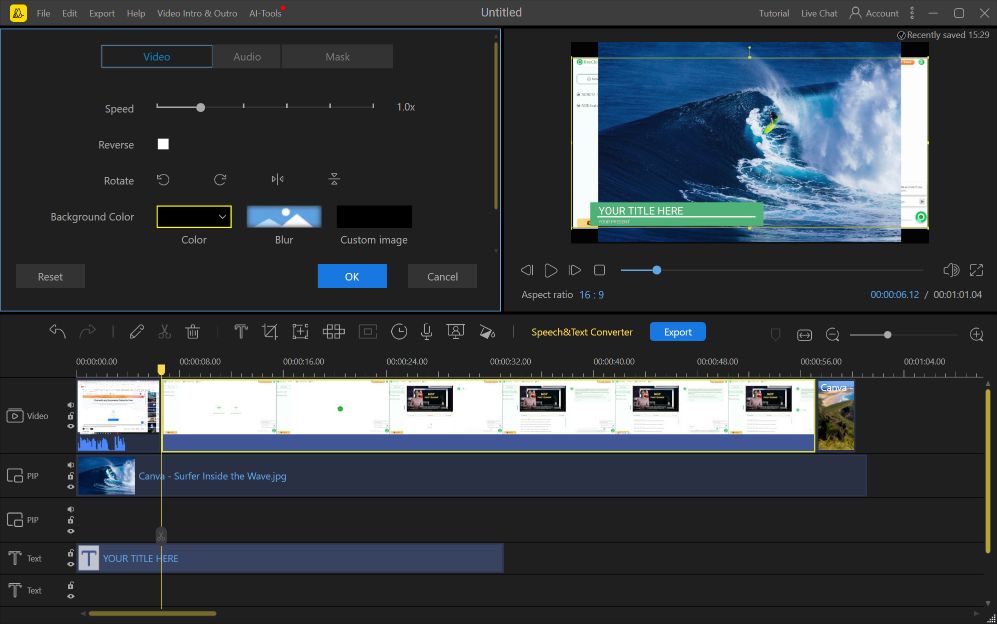
Task: Click the Export button
Action: pyautogui.click(x=677, y=331)
